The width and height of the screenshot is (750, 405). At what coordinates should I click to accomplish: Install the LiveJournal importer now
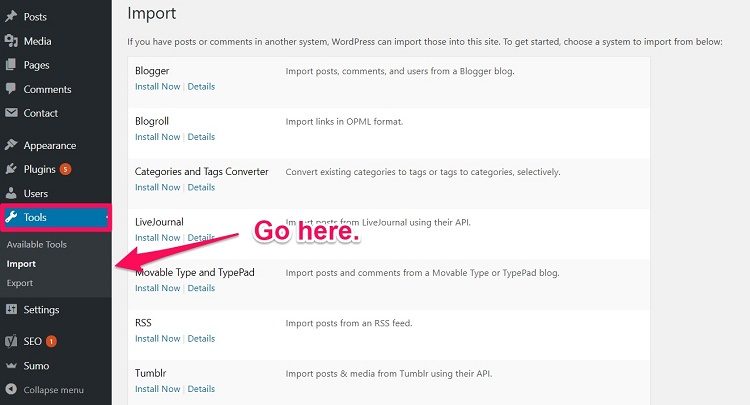pos(157,238)
